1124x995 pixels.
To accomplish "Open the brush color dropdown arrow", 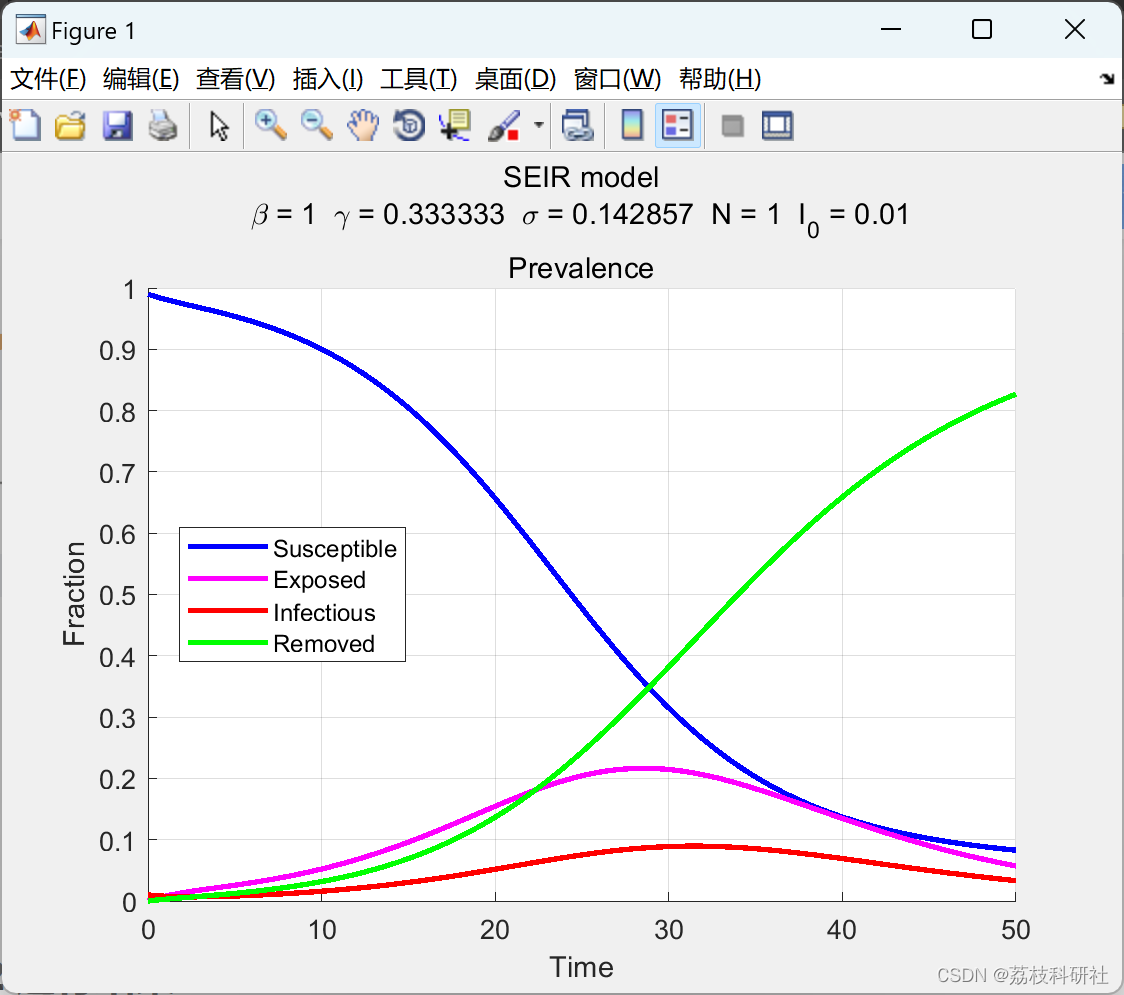I will coord(538,125).
